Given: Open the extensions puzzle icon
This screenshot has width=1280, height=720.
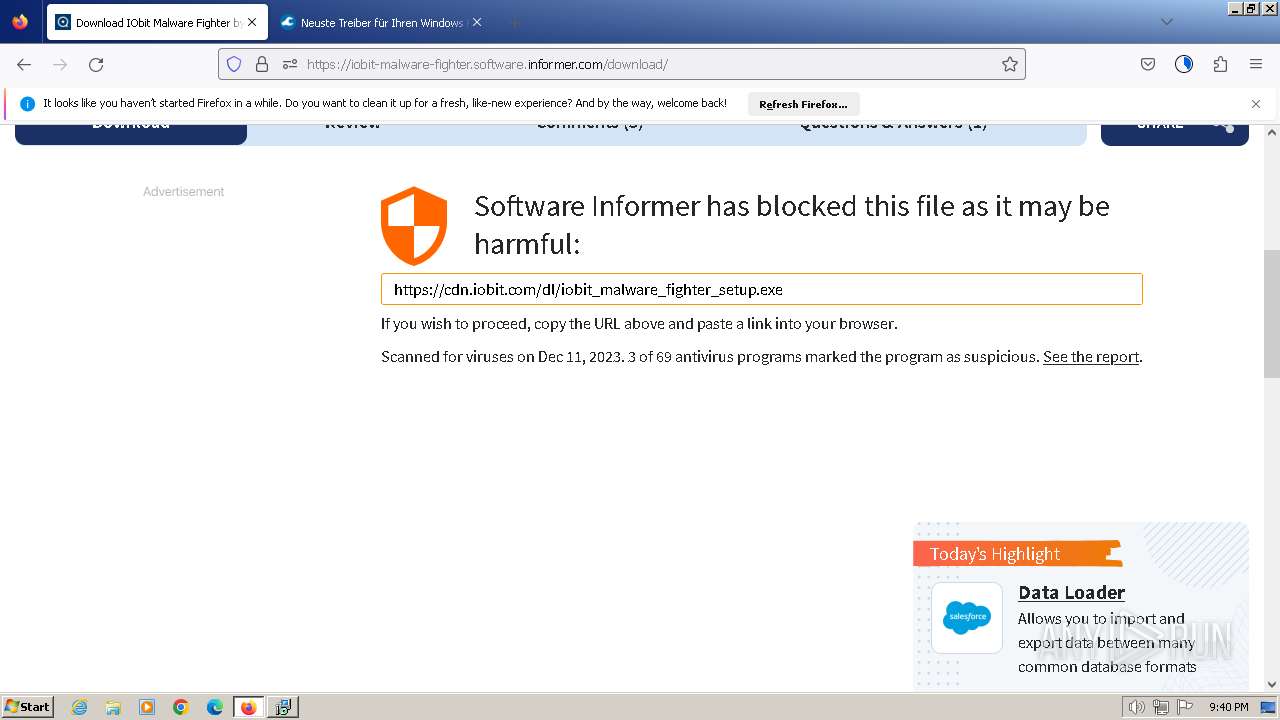Looking at the screenshot, I should click(1220, 64).
